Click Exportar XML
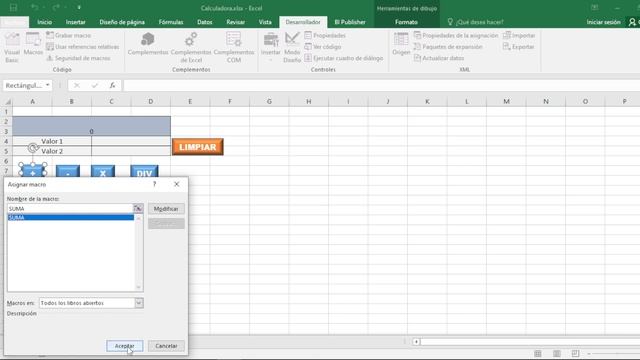 [x=518, y=47]
